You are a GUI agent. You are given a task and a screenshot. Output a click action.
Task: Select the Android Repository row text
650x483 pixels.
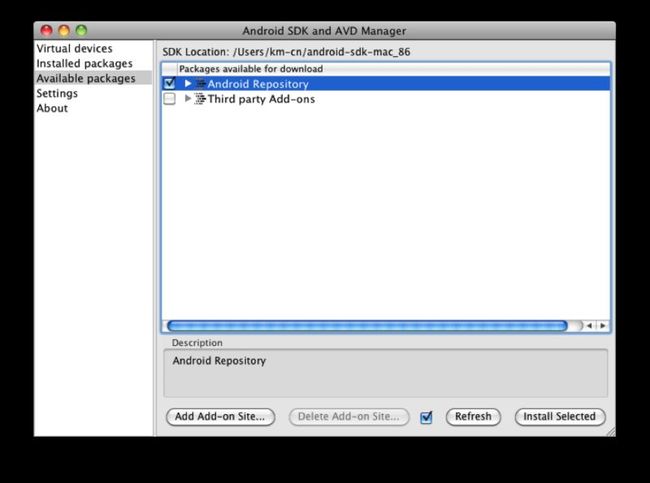[x=258, y=84]
